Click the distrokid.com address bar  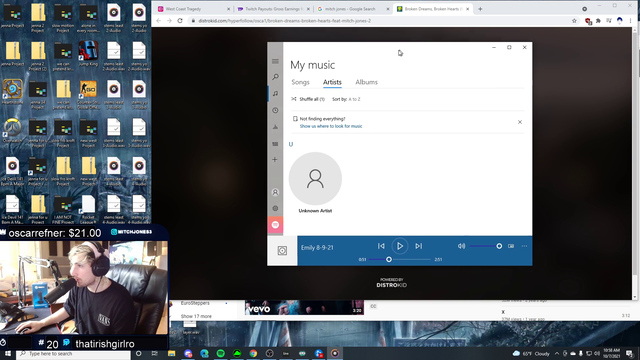coord(380,20)
